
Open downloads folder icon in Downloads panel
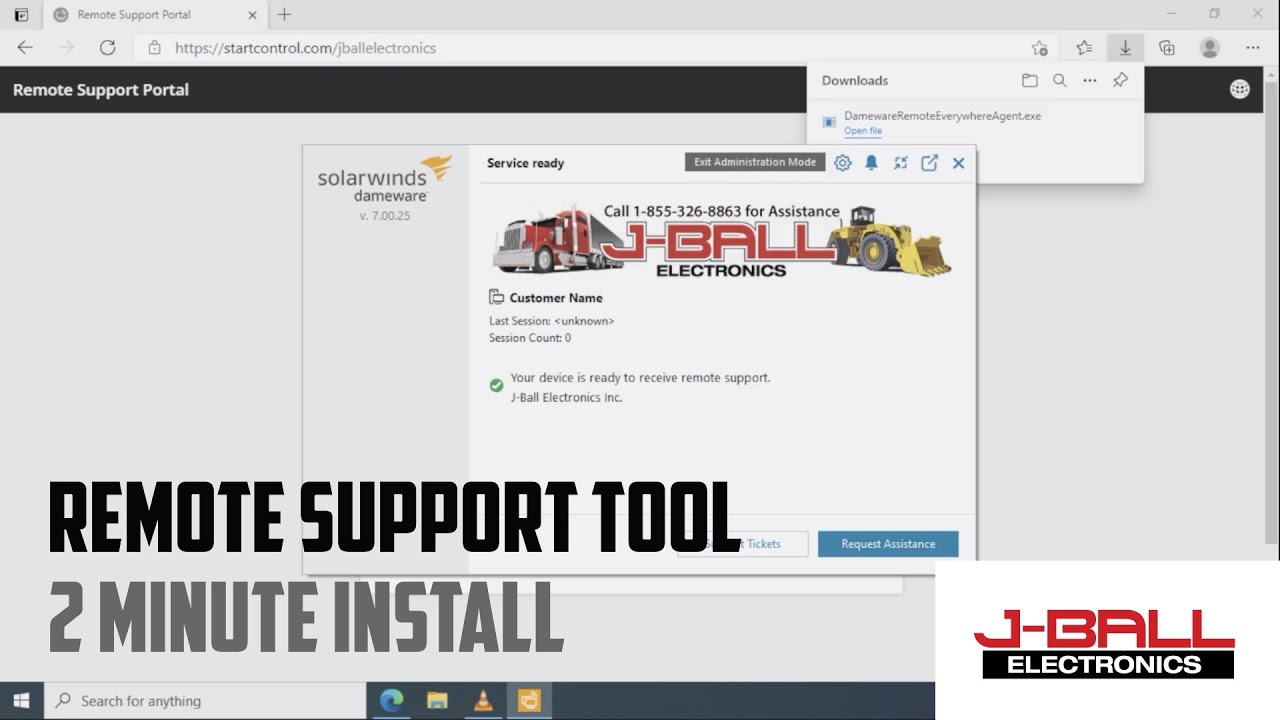coord(1030,81)
